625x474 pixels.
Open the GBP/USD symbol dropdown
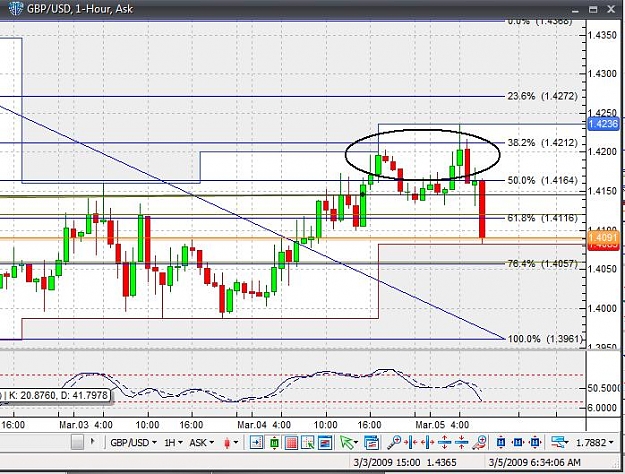(x=133, y=443)
